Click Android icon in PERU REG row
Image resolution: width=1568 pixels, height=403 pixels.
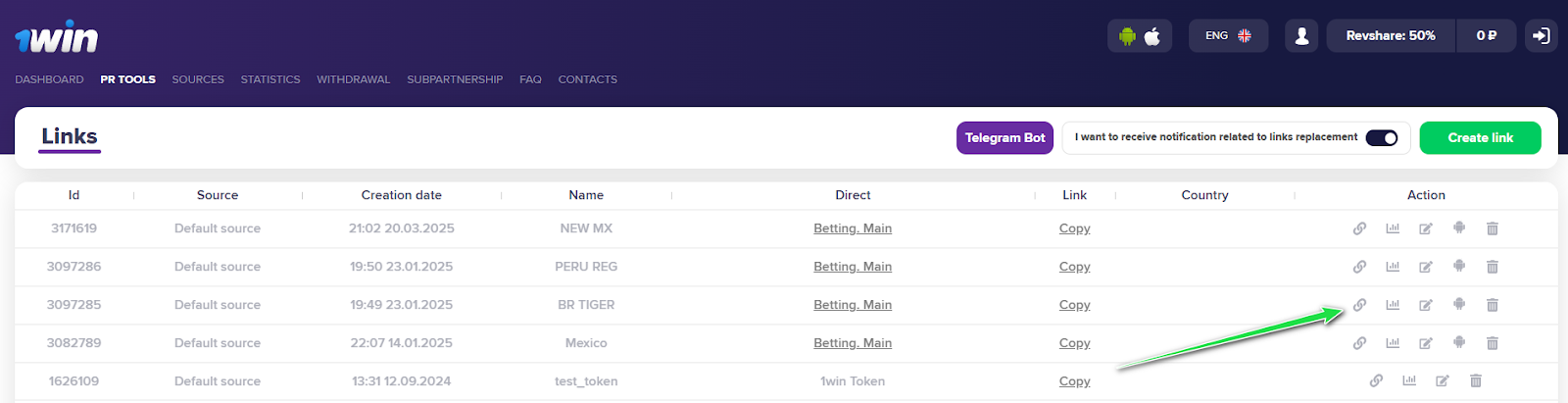click(1459, 266)
